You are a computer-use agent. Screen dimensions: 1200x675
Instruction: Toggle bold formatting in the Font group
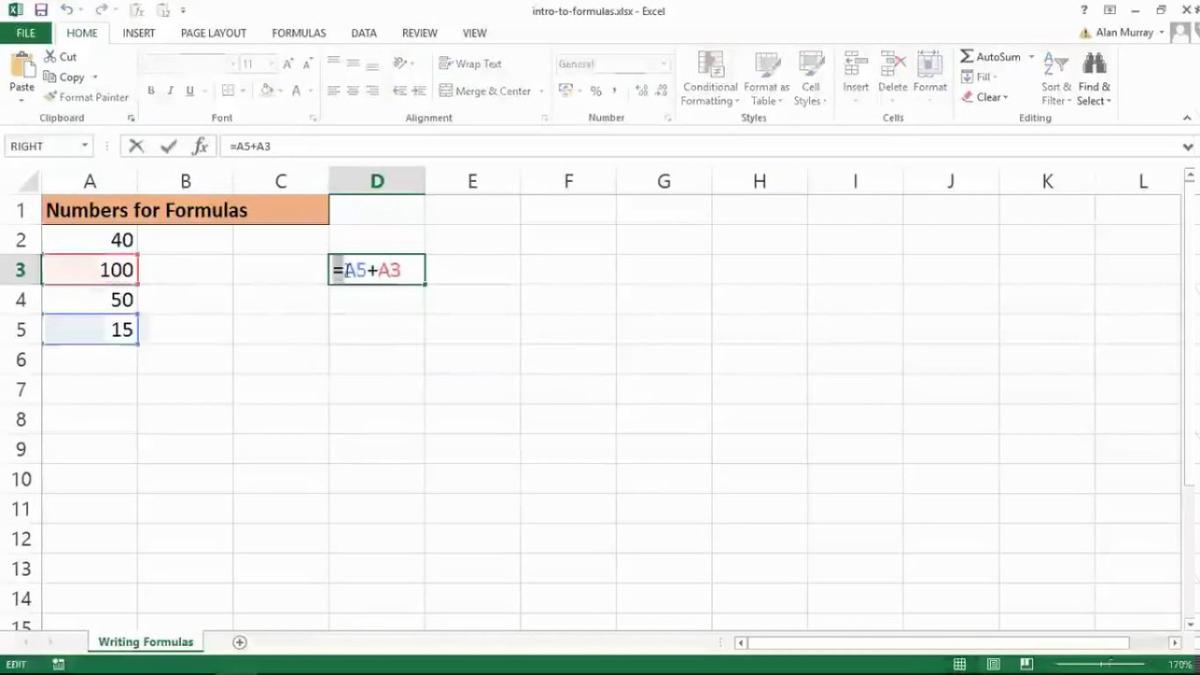(151, 90)
